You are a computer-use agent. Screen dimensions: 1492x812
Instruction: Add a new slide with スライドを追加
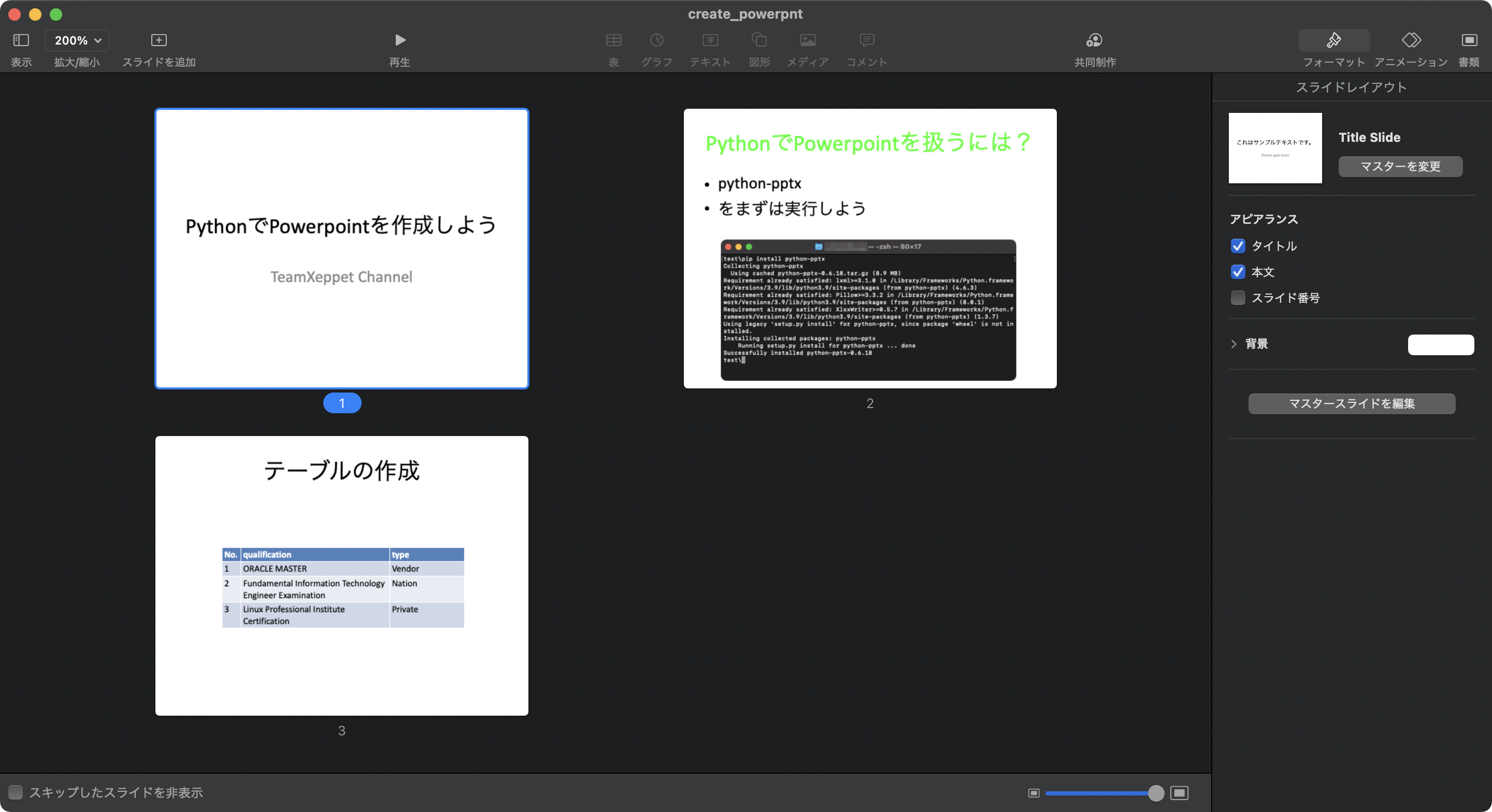click(x=159, y=40)
